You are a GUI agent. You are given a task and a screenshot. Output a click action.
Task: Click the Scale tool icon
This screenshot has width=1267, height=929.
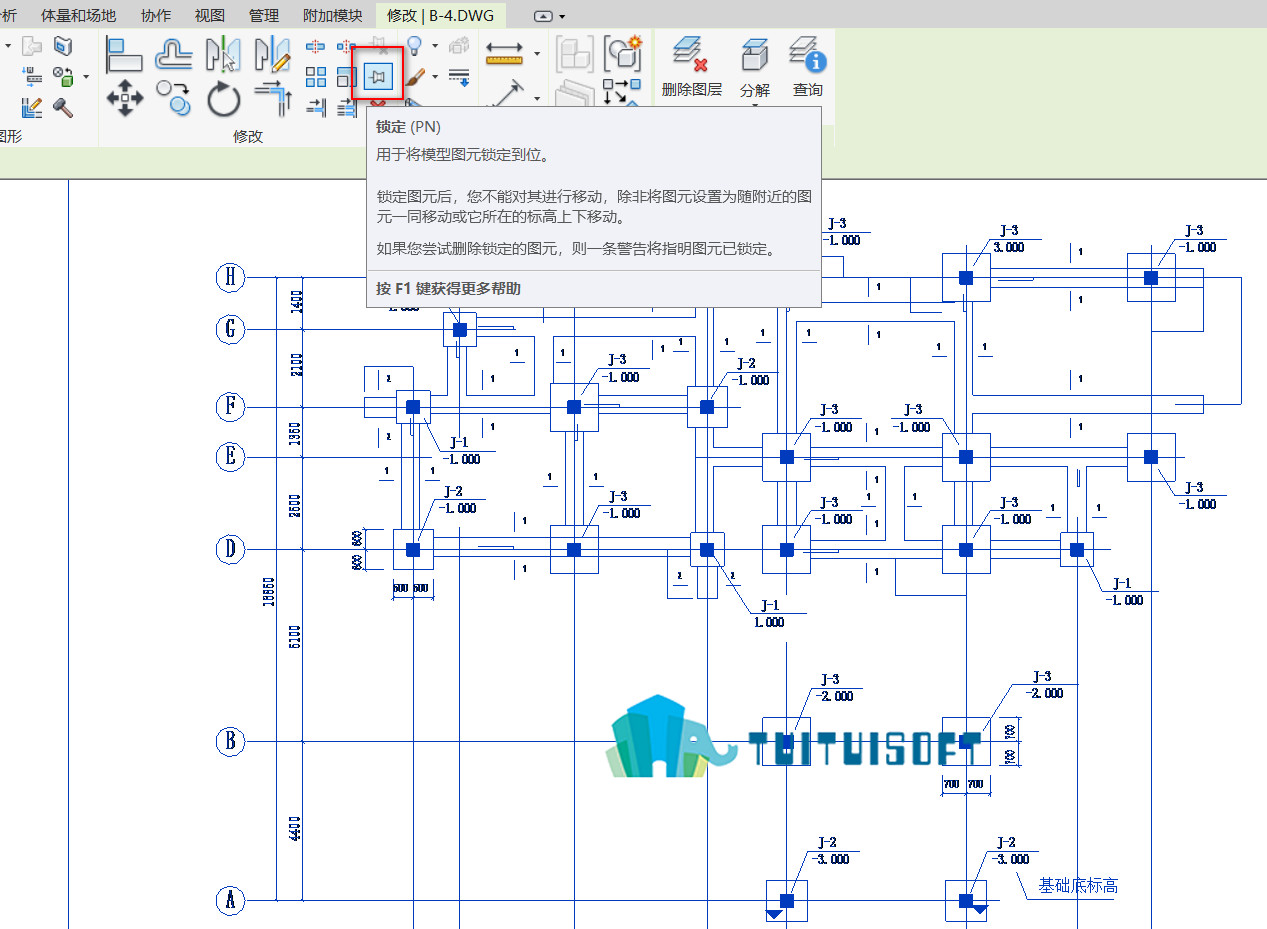coord(347,77)
